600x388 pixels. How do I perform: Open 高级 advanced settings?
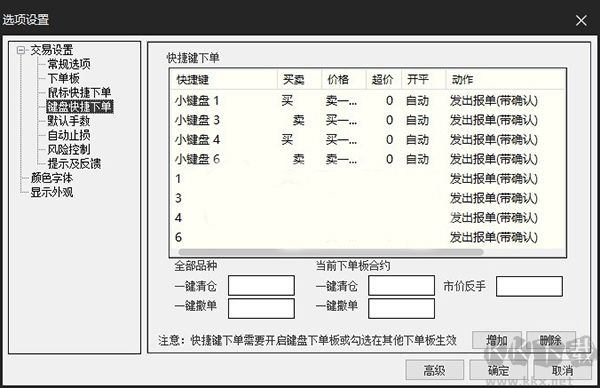click(435, 370)
